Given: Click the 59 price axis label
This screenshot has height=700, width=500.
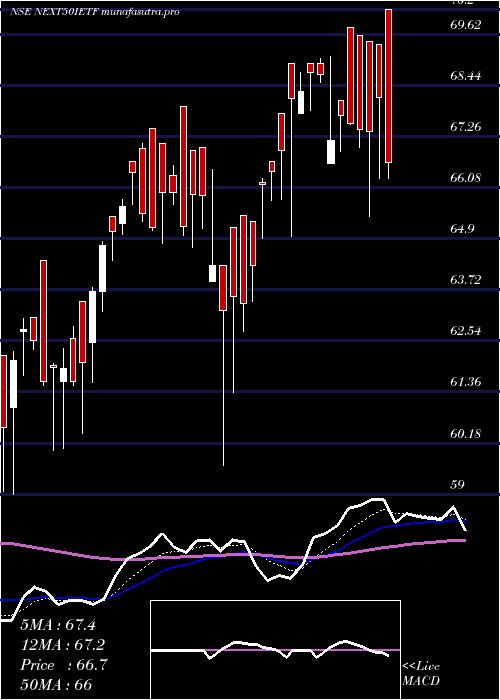Looking at the screenshot, I should click(x=458, y=484).
